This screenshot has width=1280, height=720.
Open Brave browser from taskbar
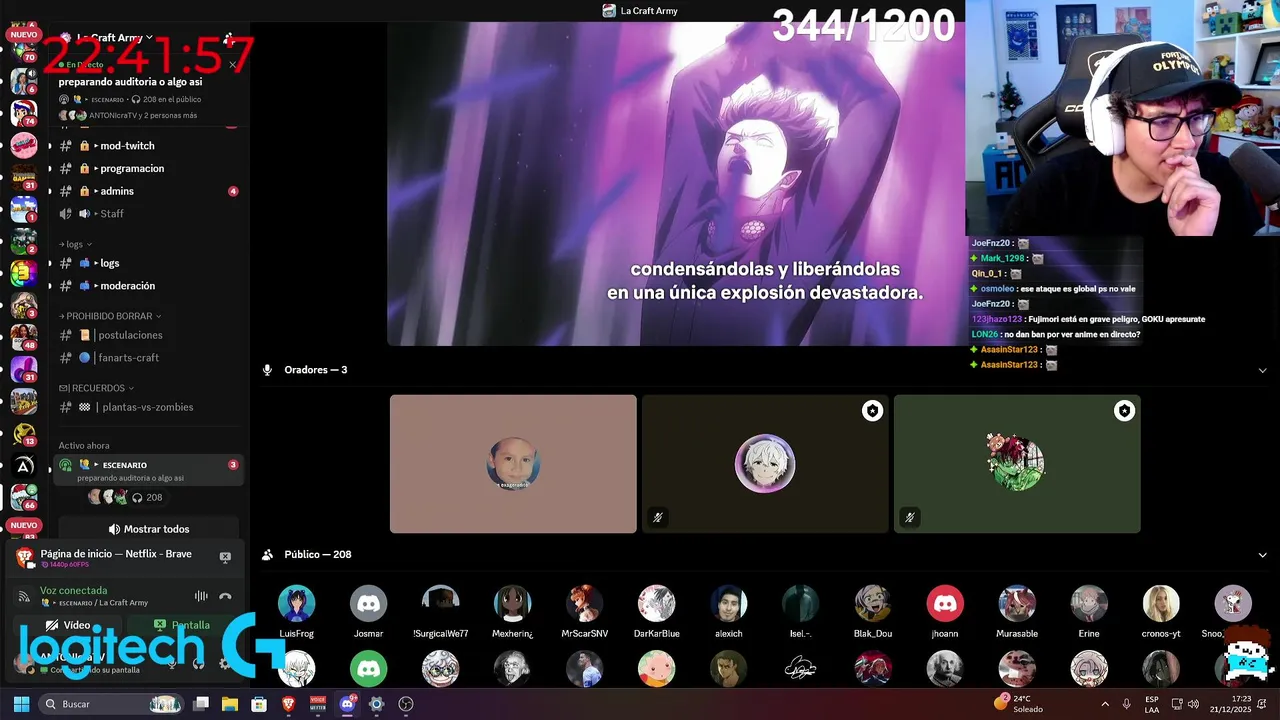(289, 704)
